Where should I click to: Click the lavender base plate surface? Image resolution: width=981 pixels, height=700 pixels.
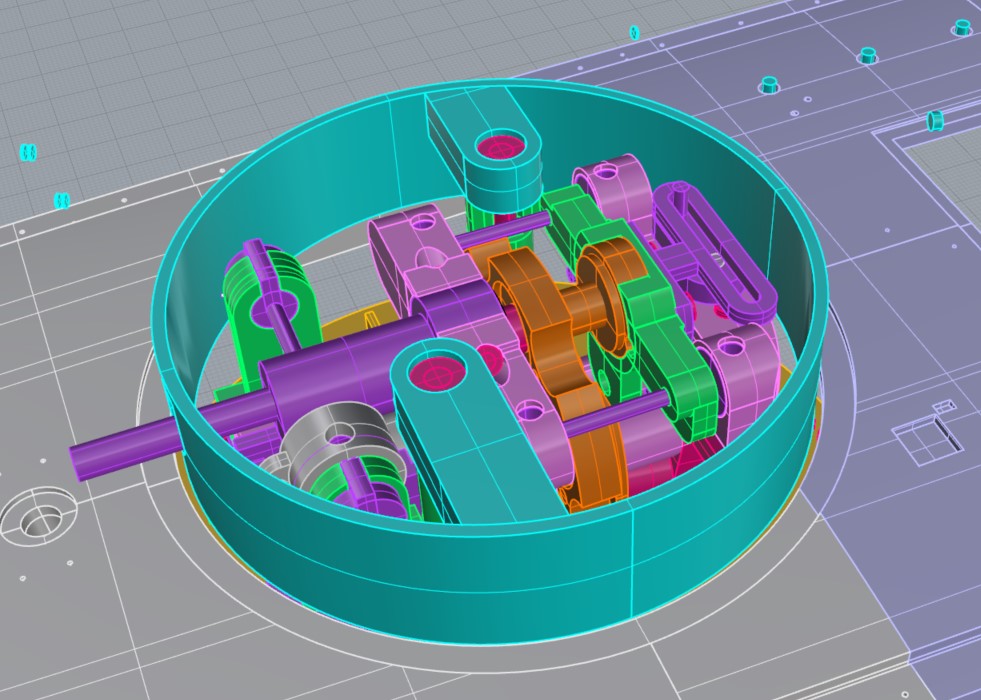[880, 550]
